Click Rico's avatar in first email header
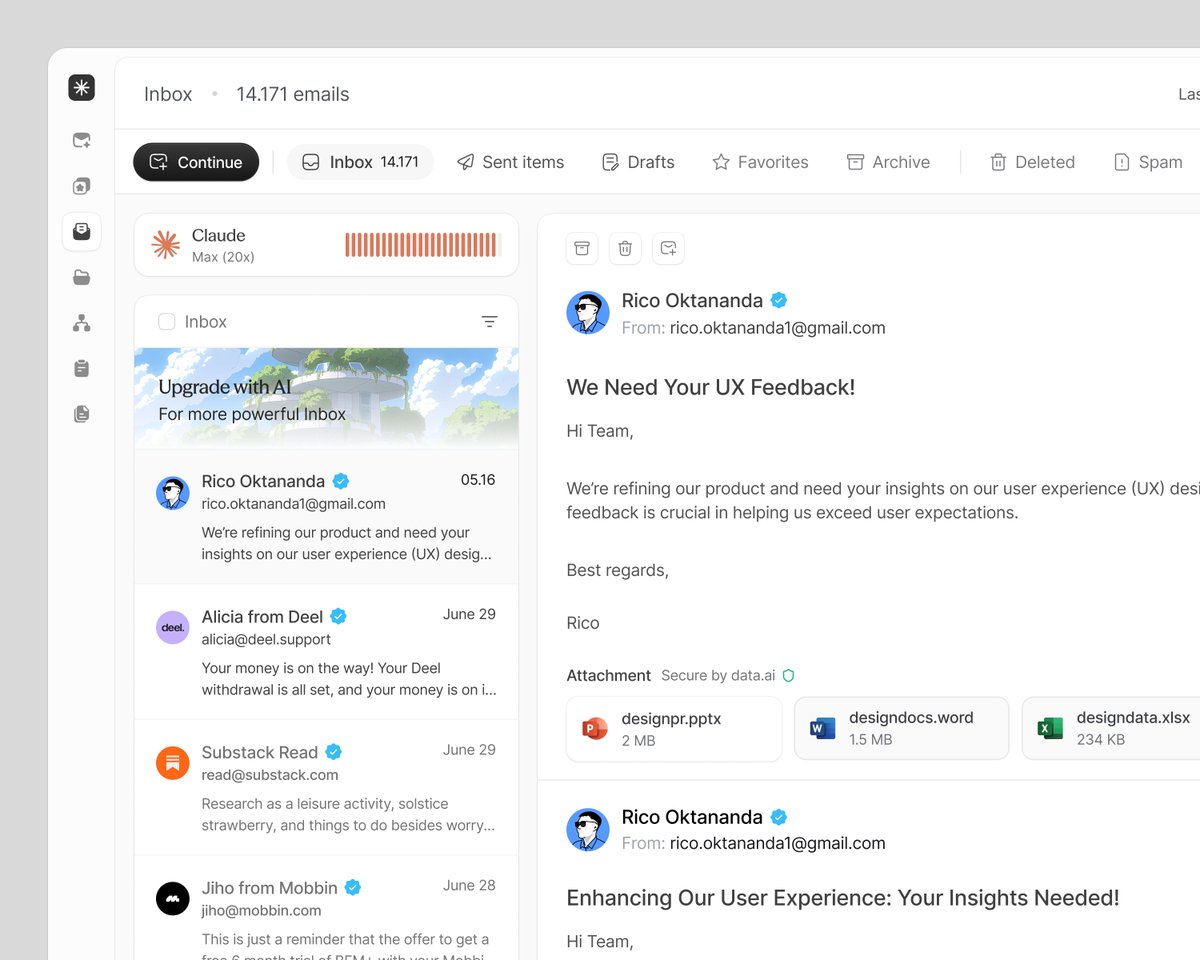This screenshot has height=960, width=1200. [588, 313]
